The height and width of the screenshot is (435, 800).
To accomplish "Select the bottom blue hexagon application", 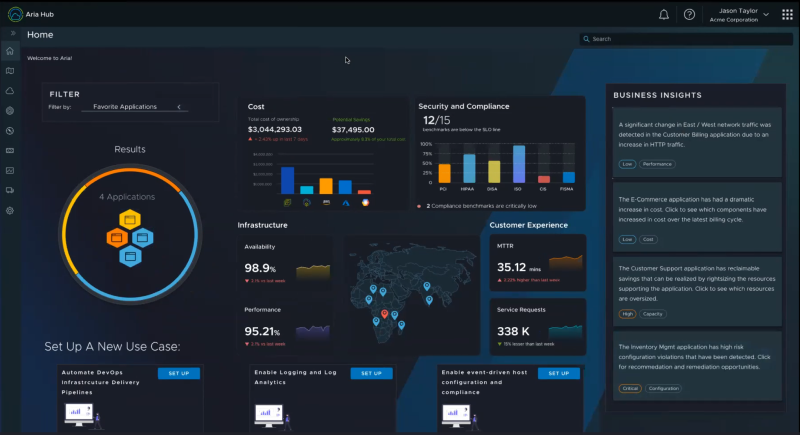I will tap(130, 257).
